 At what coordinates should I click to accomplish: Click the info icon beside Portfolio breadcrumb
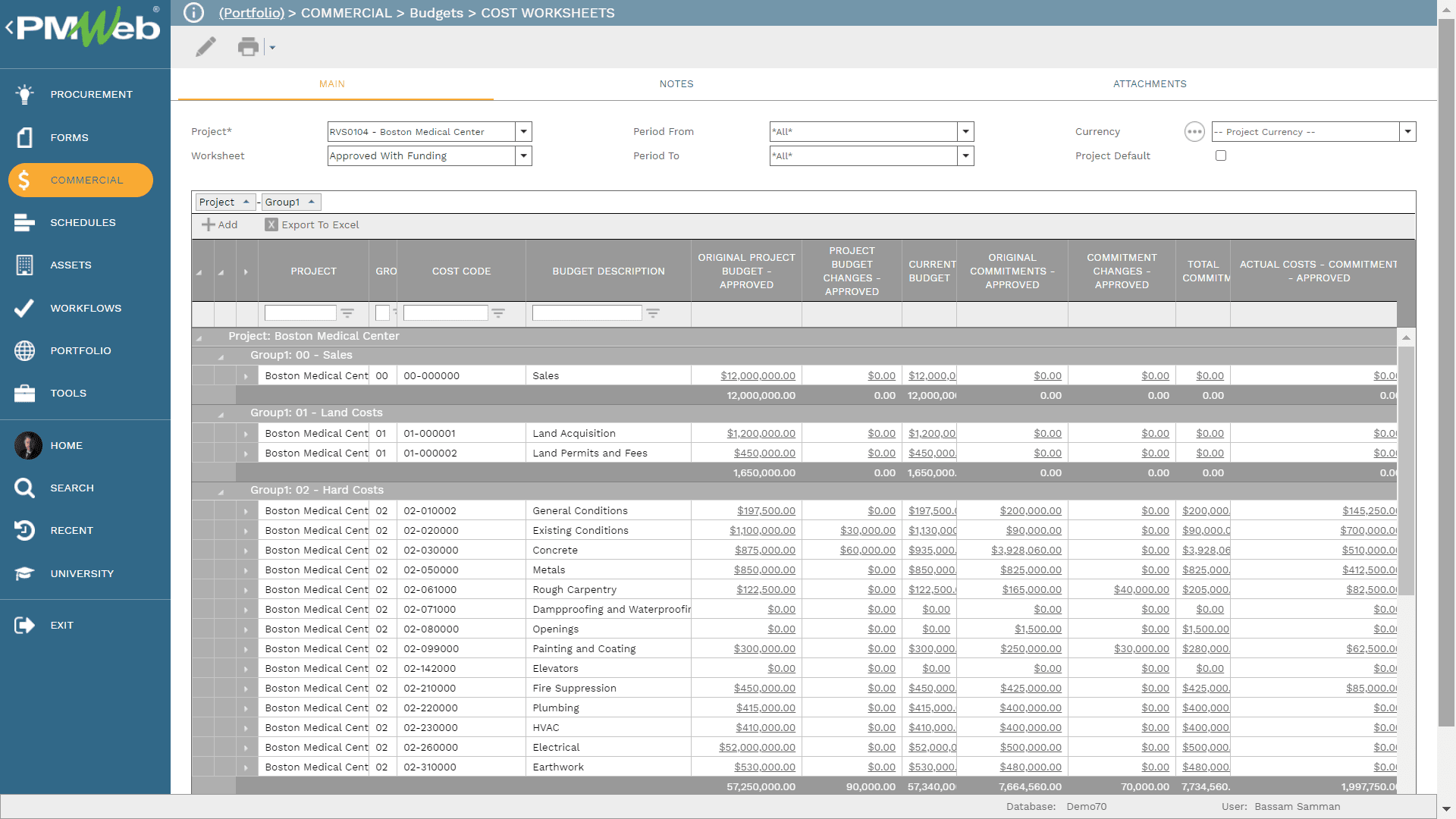pos(194,13)
